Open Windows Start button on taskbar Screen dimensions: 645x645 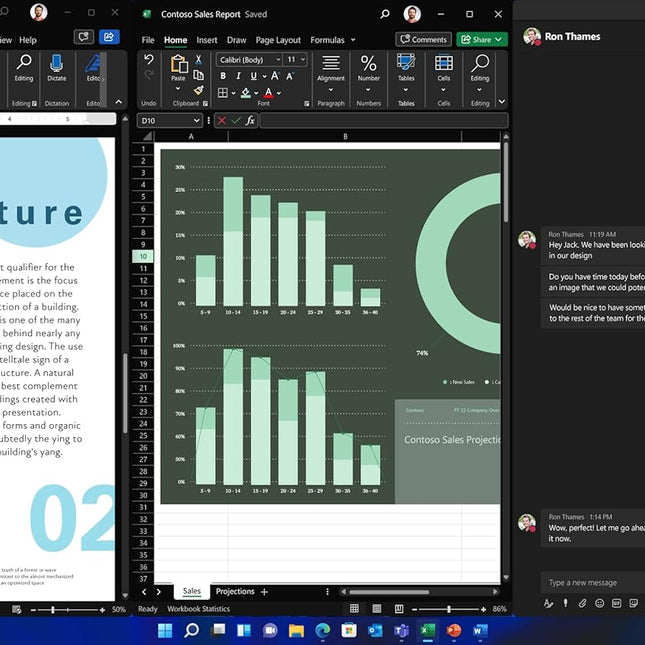(x=165, y=630)
